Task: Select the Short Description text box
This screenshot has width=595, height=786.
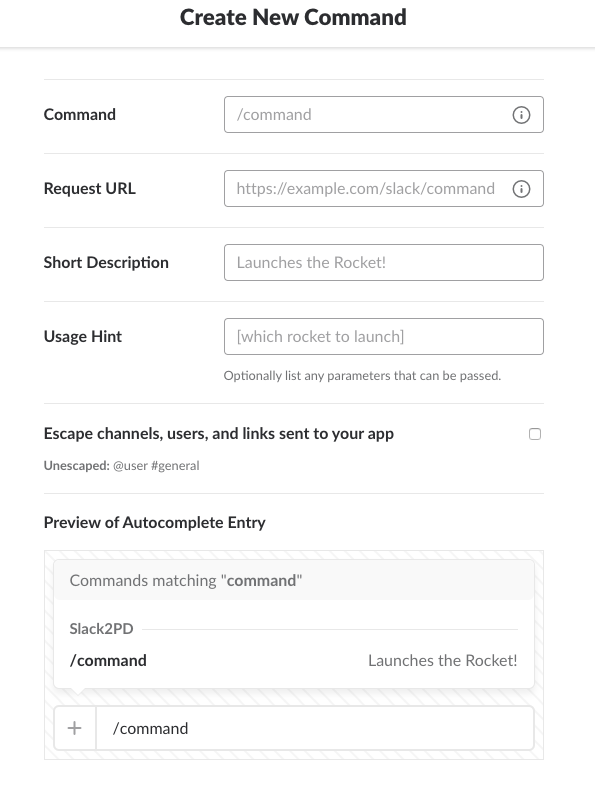Action: click(383, 262)
